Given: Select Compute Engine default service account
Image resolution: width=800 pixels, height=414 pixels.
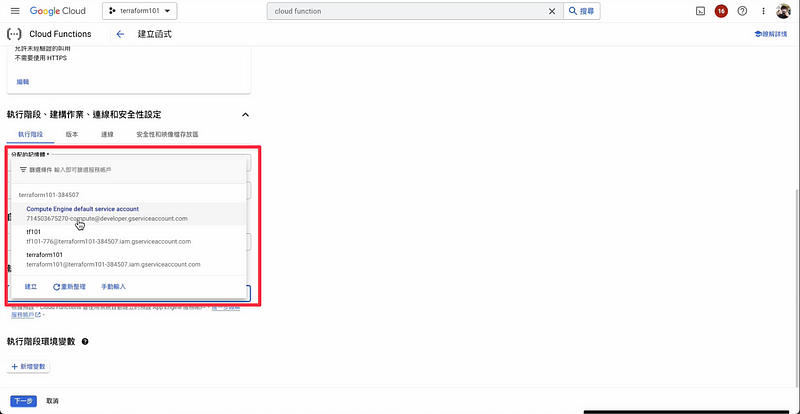Looking at the screenshot, I should pos(129,213).
